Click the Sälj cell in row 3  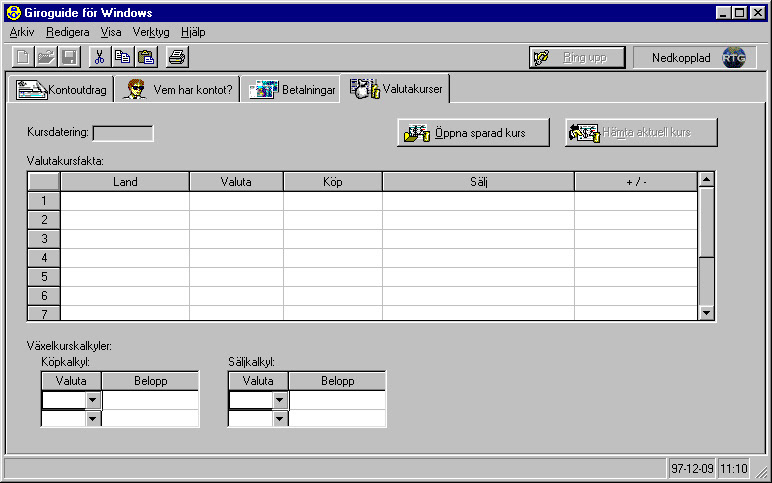(x=478, y=239)
